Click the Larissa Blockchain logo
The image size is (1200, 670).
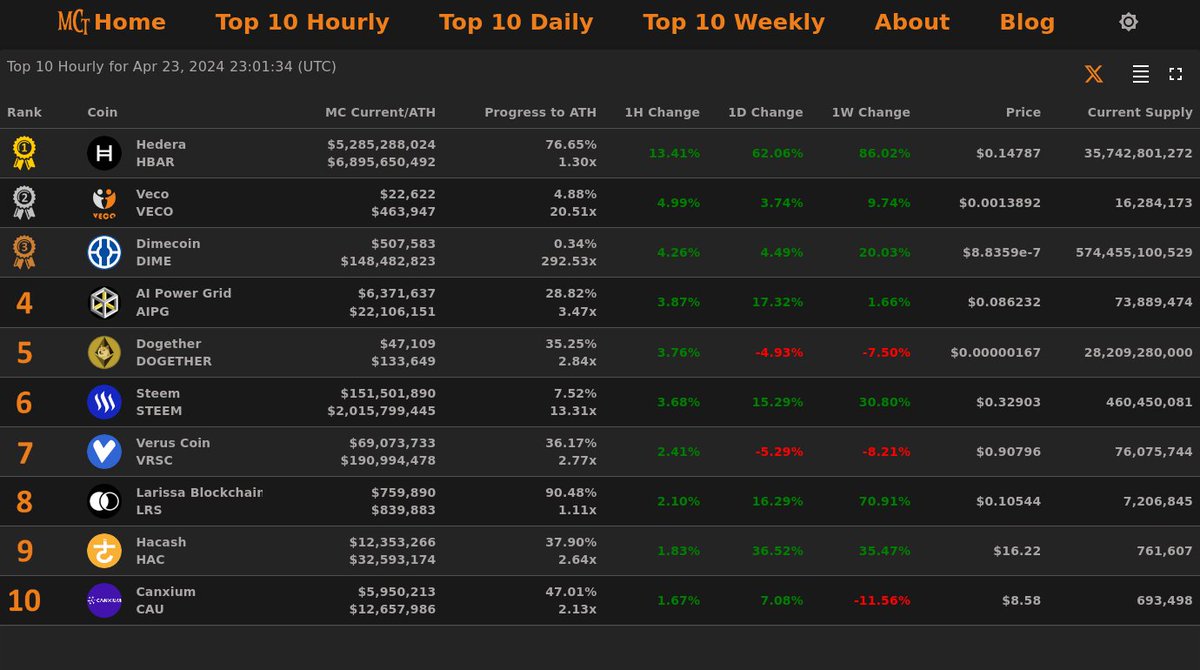click(x=104, y=501)
